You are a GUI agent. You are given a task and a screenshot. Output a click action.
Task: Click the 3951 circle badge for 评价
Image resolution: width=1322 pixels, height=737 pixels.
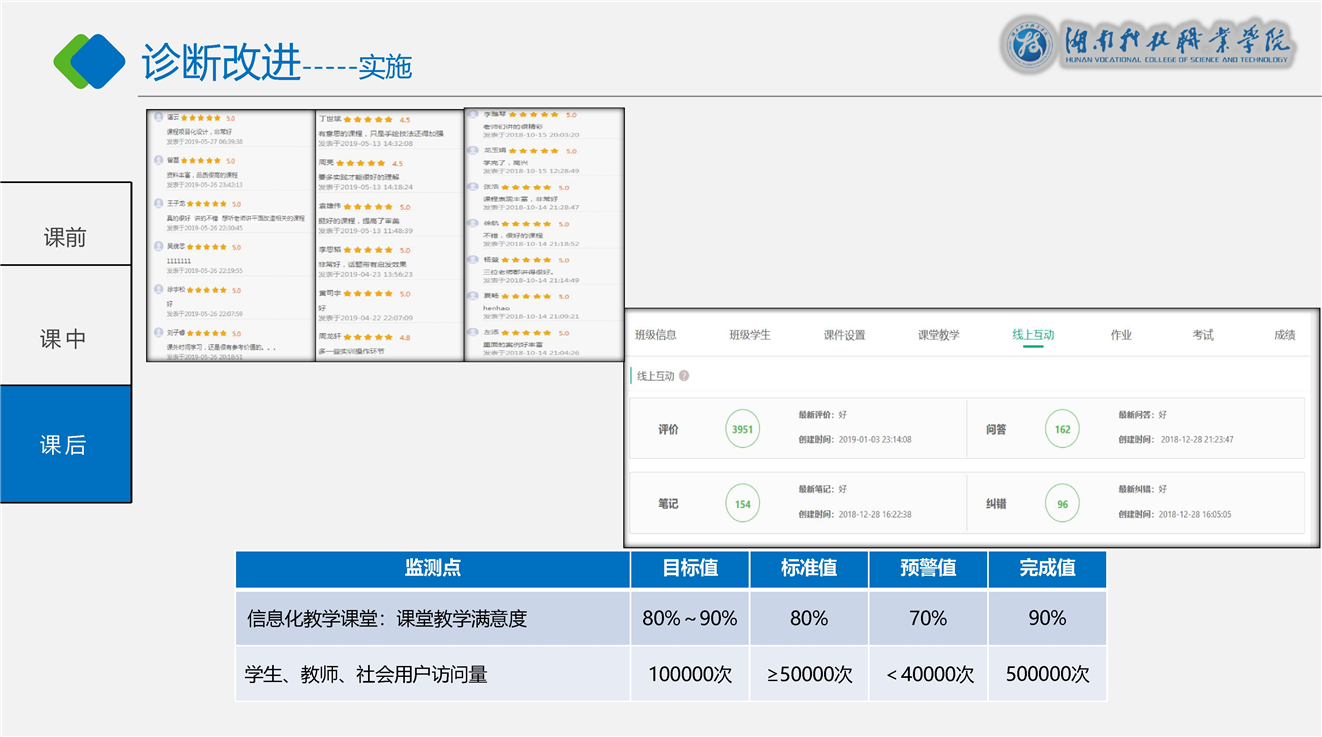[742, 429]
